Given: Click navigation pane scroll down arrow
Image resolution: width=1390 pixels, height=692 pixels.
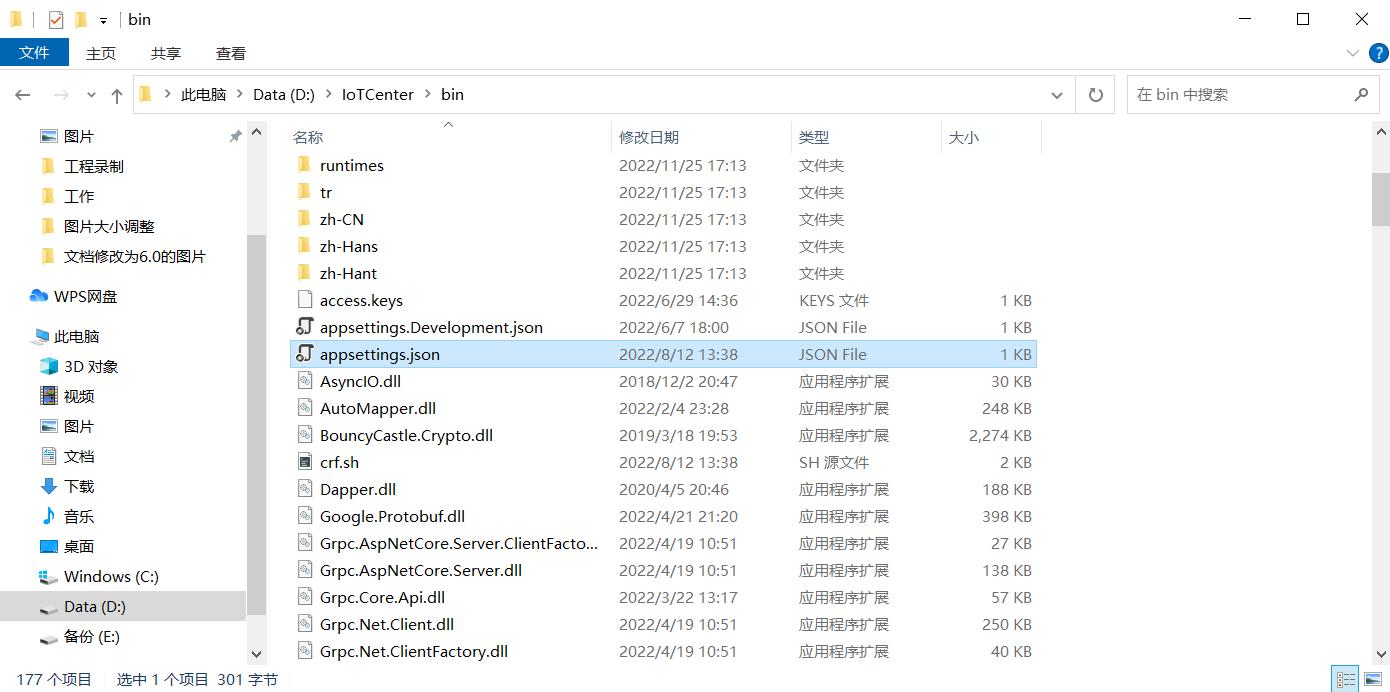Looking at the screenshot, I should click(257, 654).
